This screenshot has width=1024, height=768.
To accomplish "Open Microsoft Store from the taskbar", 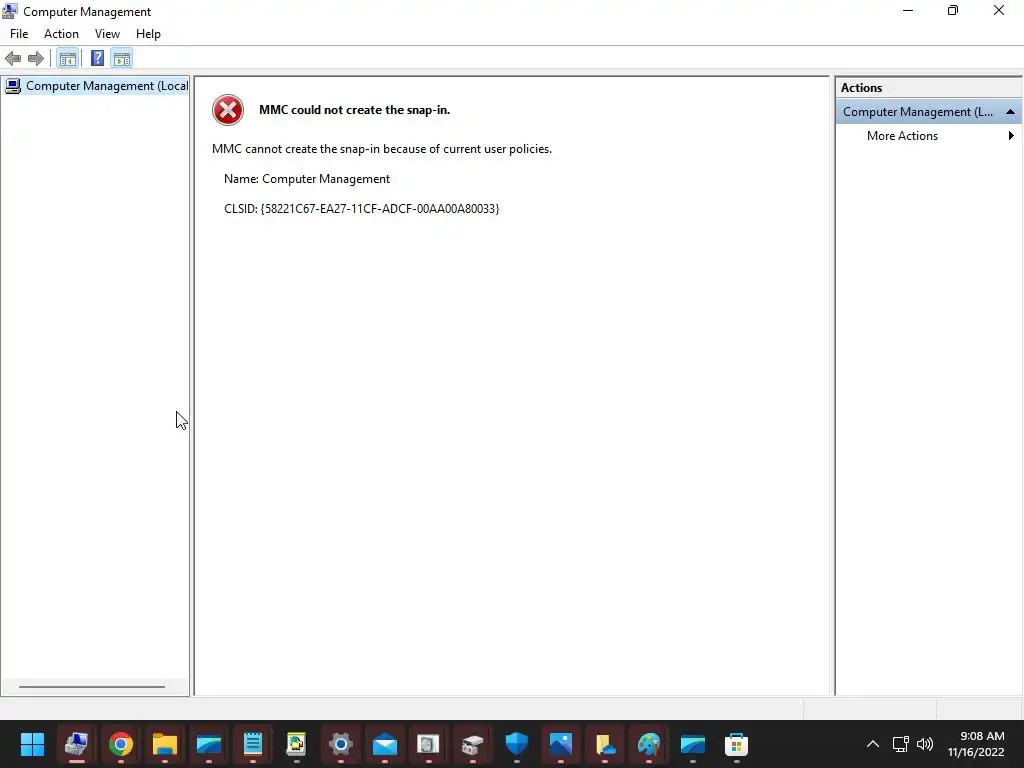I will 736,744.
